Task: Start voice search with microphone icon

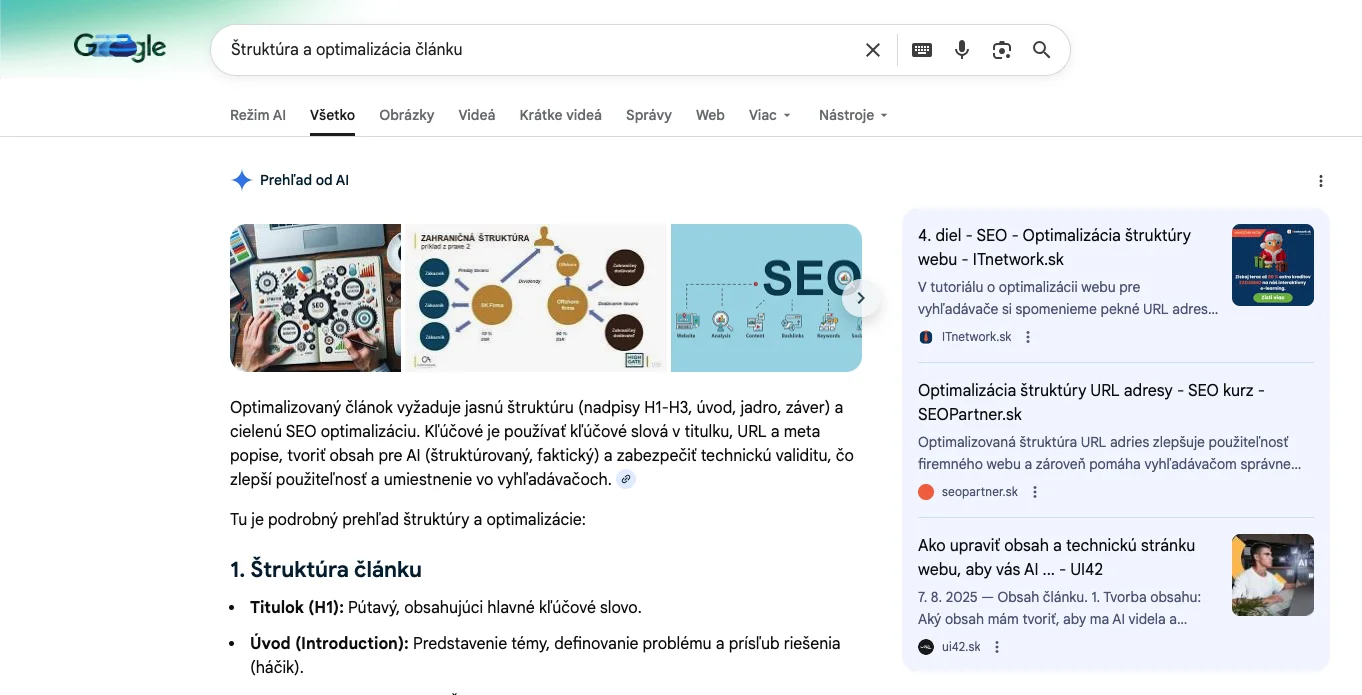Action: 962,50
